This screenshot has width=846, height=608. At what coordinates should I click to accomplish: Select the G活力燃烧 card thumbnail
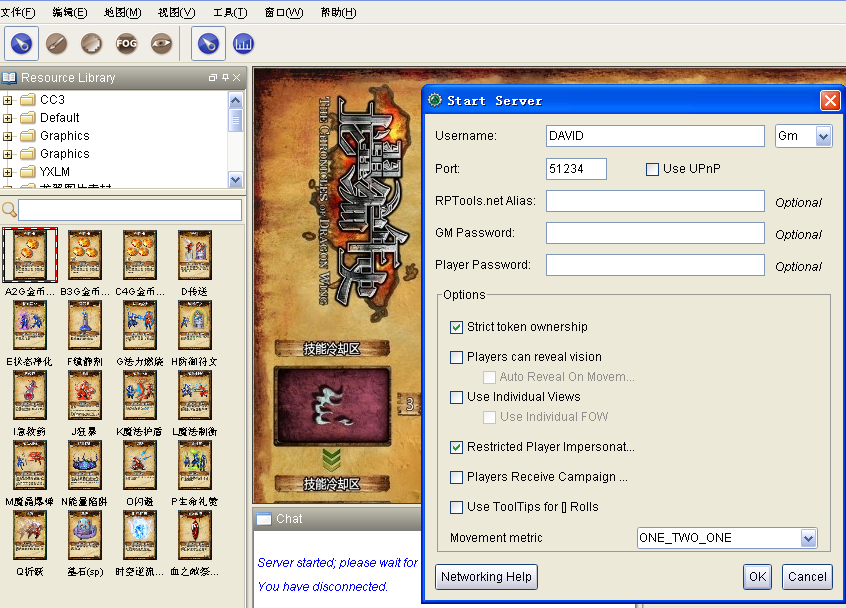(x=140, y=325)
